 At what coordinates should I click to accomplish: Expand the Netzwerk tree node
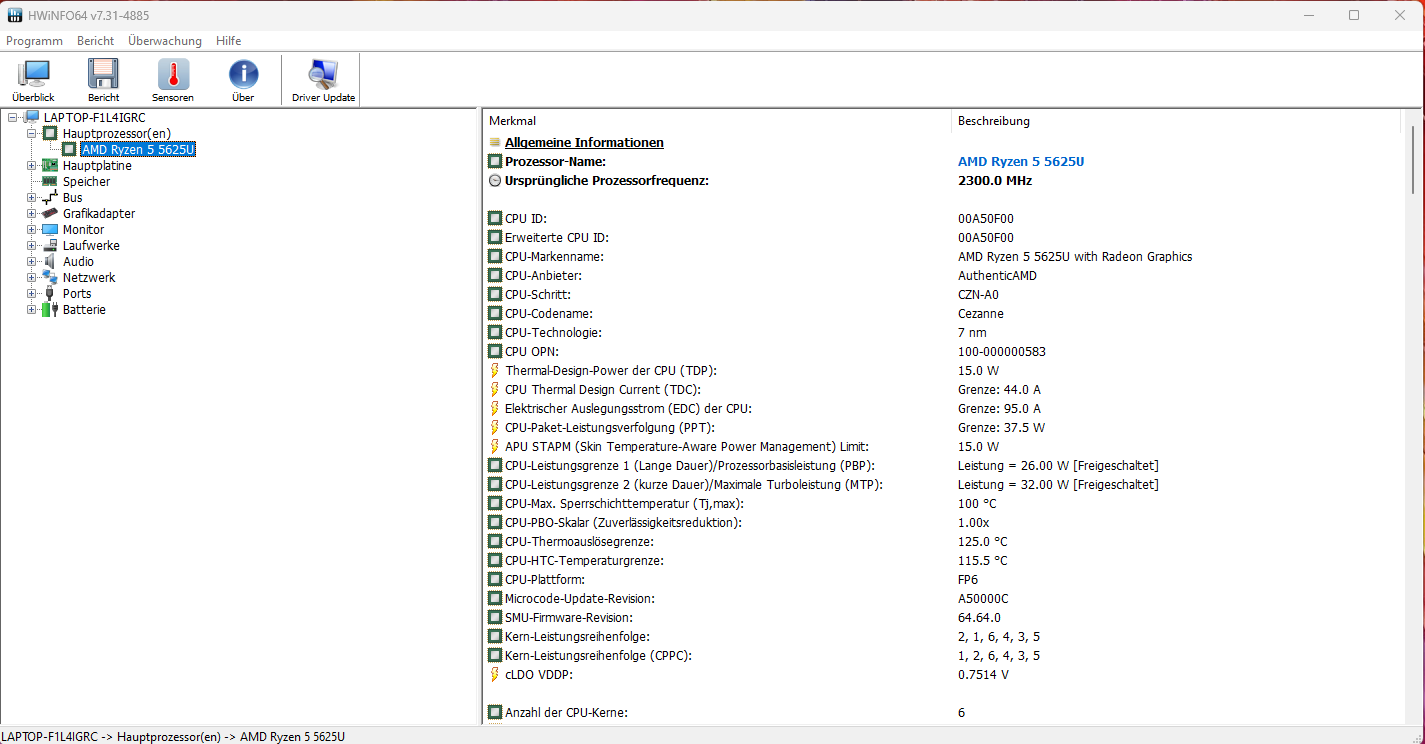point(31,278)
